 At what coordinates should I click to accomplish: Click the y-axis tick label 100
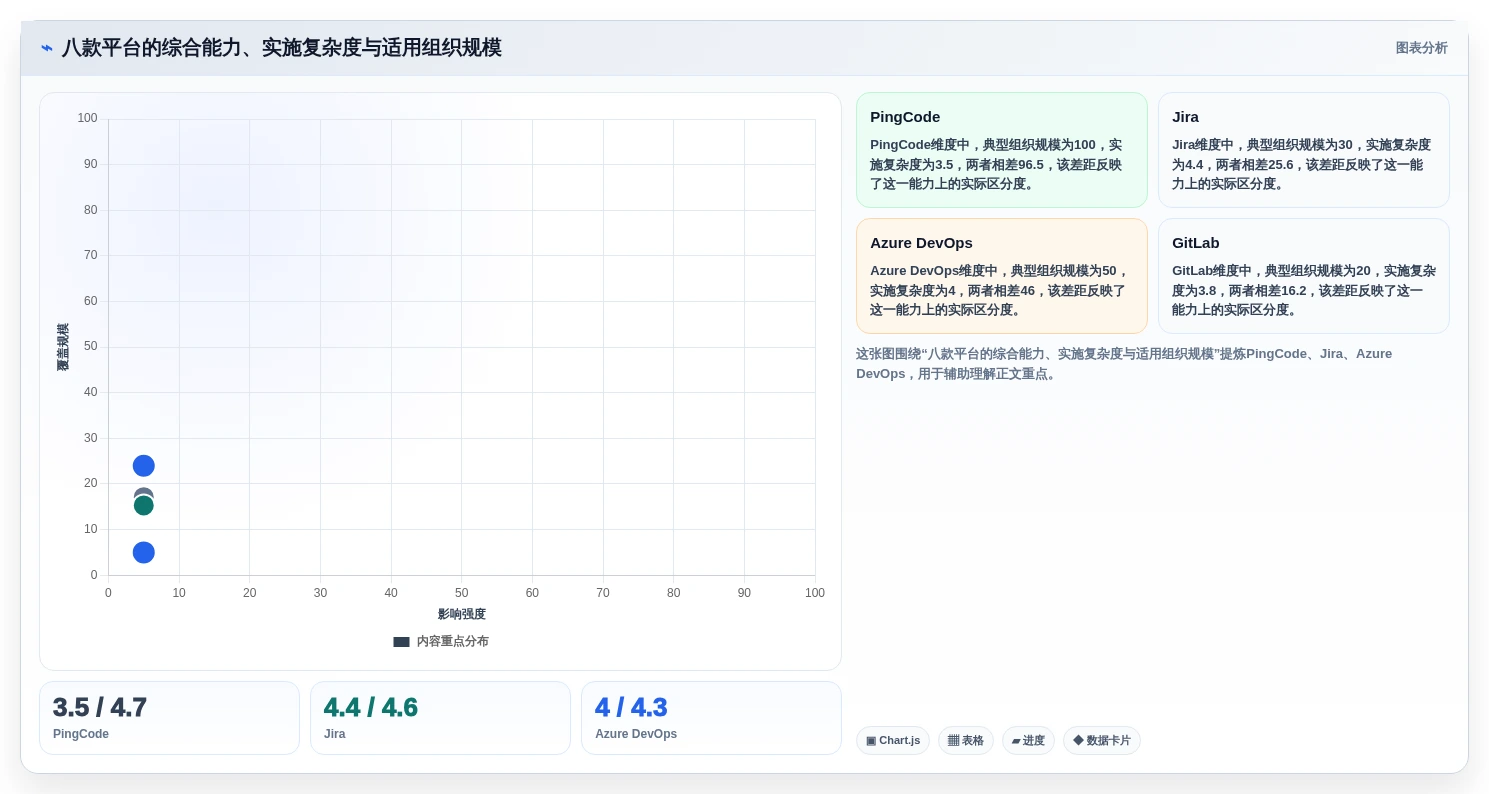[88, 118]
